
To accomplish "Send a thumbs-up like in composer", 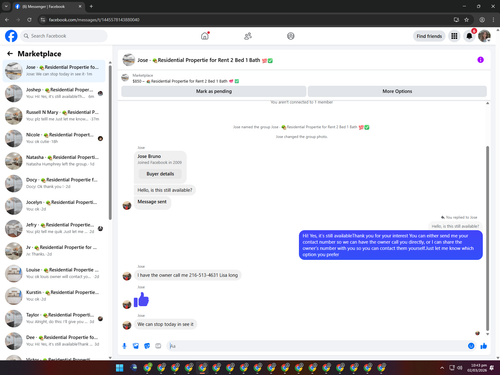I will coord(483,346).
